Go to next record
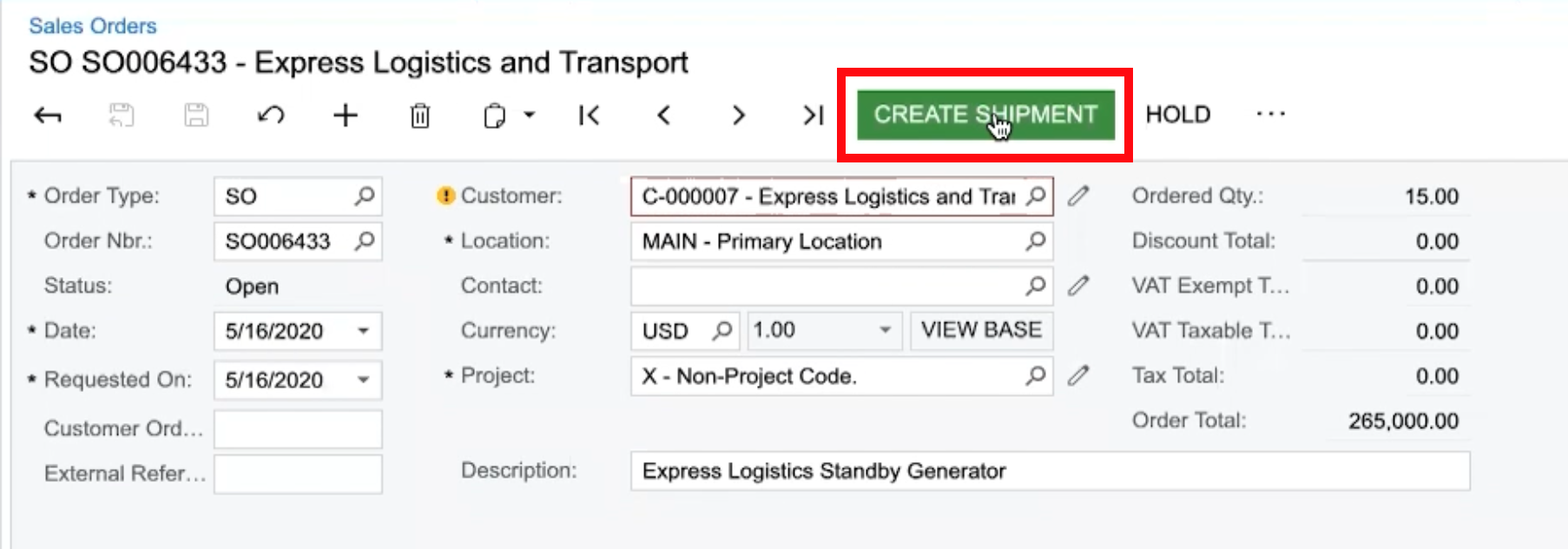 point(738,115)
